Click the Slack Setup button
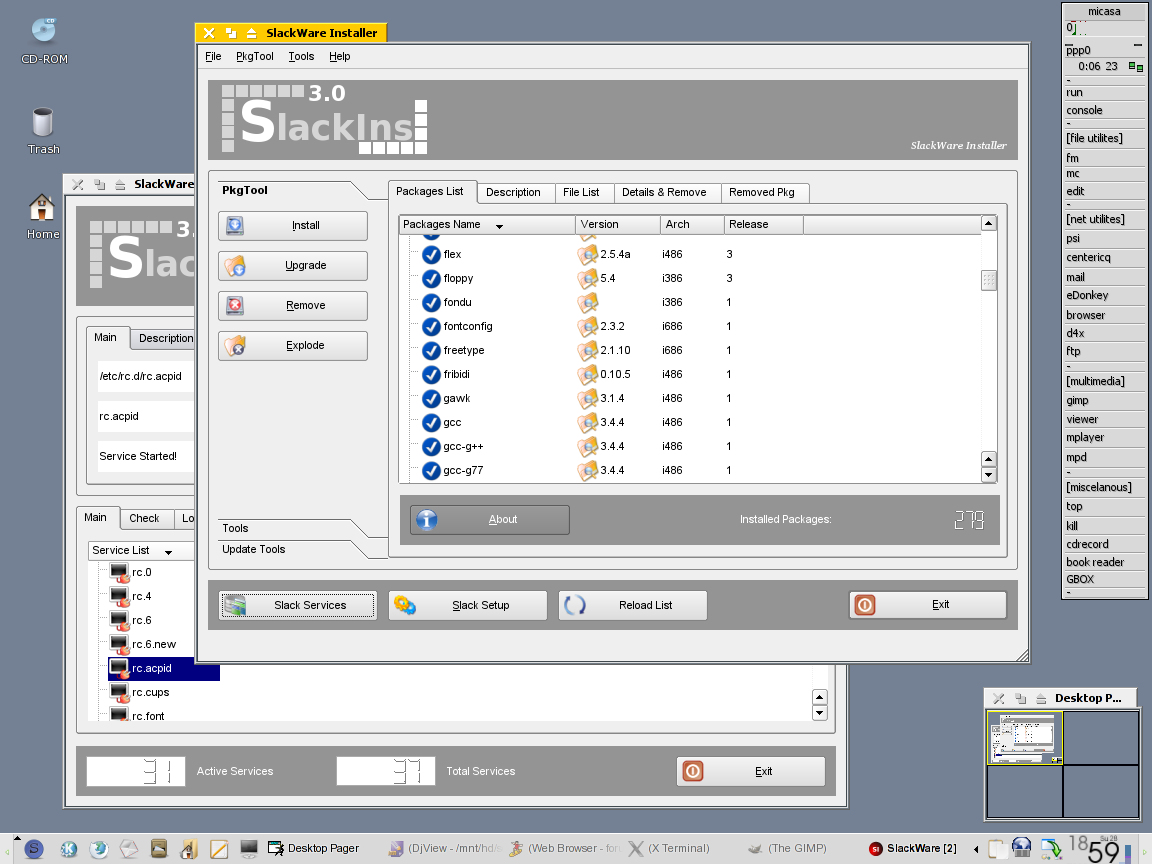Screen dimensions: 1152x864 tap(468, 605)
